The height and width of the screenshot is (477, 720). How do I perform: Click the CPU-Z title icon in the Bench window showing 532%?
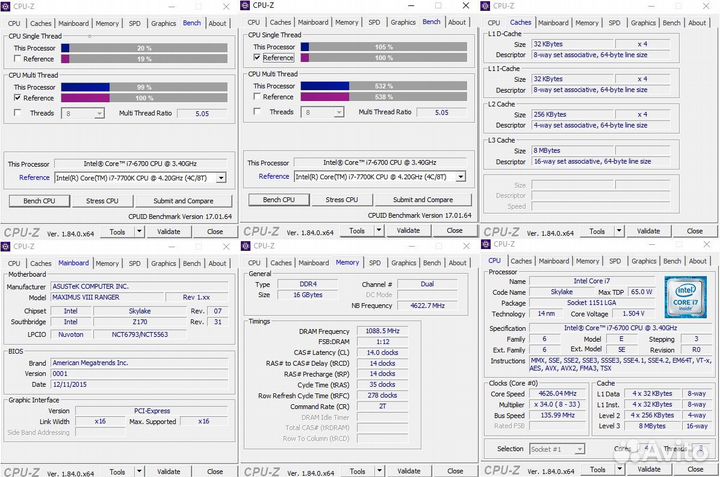point(245,5)
